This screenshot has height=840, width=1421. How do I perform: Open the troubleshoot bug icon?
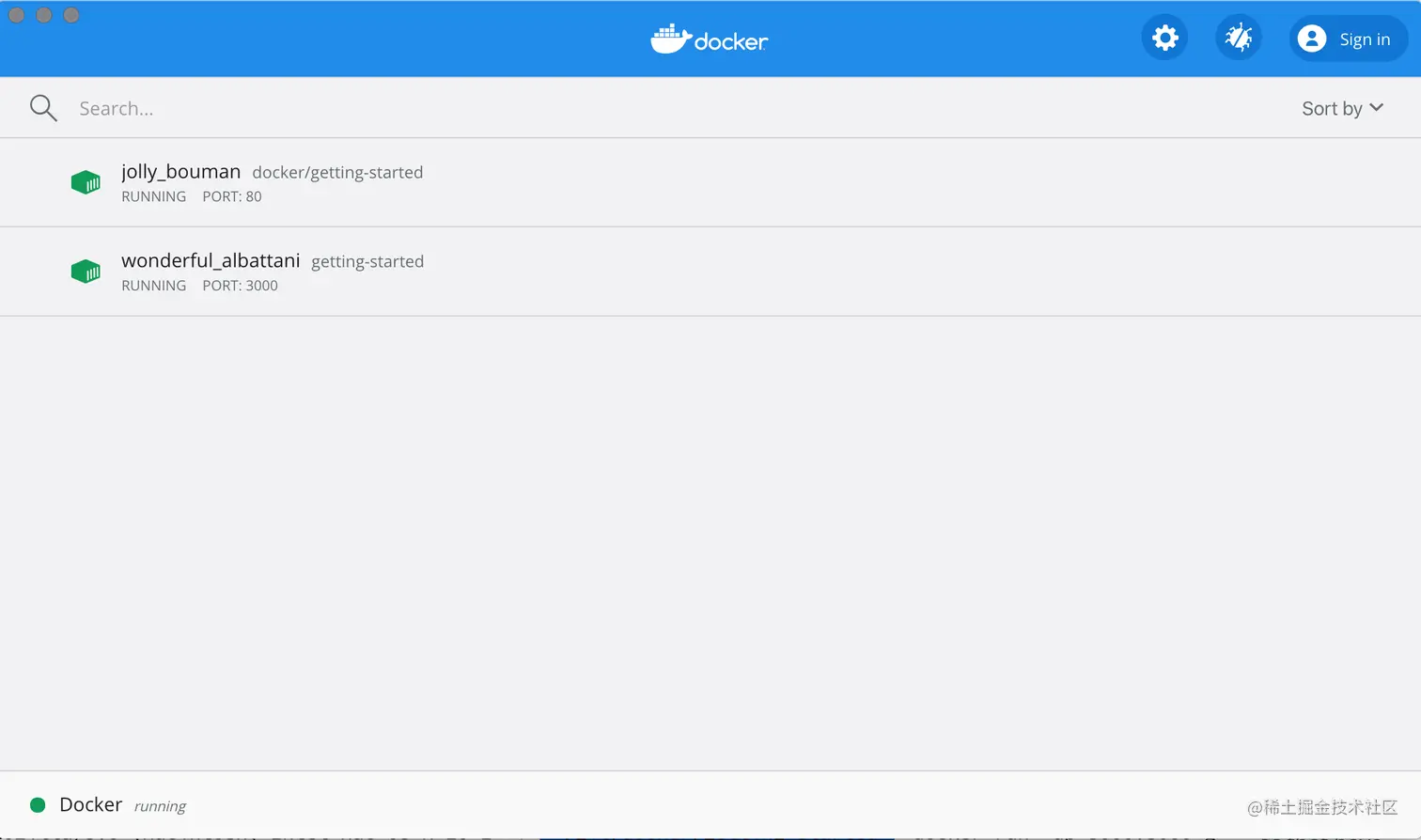pos(1239,38)
